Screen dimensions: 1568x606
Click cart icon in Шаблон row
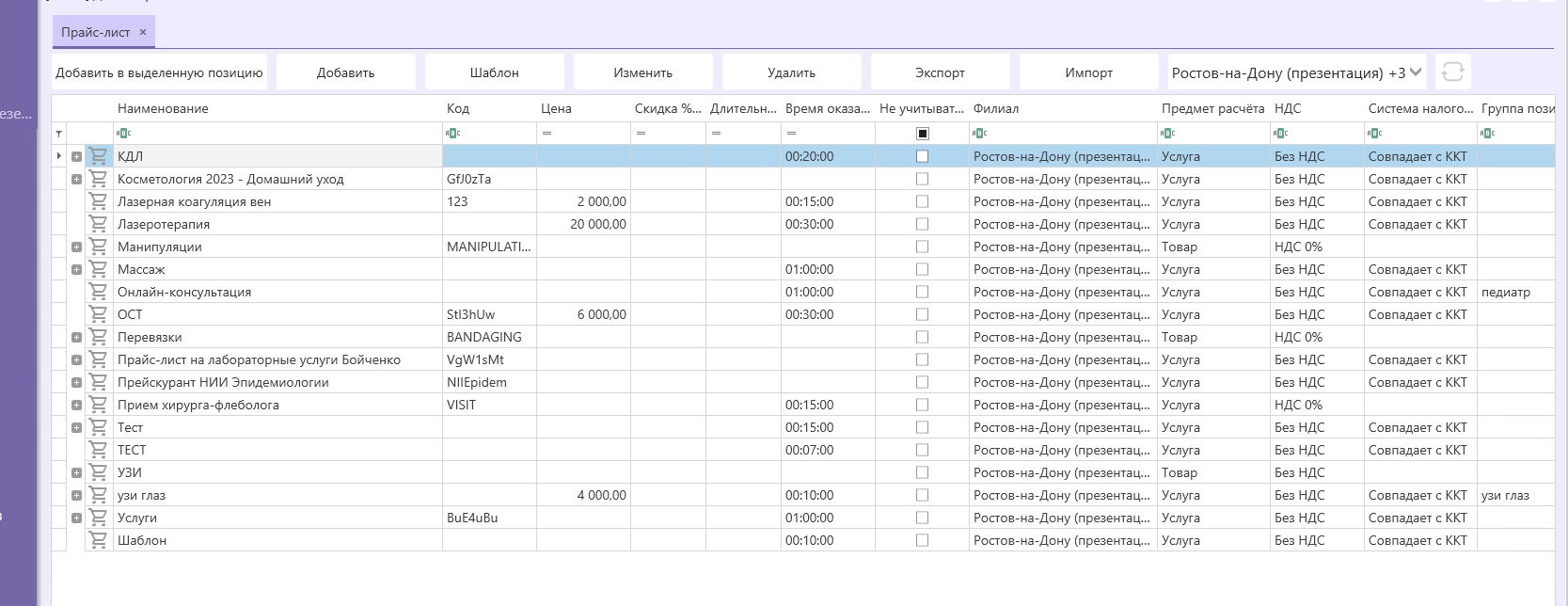coord(98,540)
